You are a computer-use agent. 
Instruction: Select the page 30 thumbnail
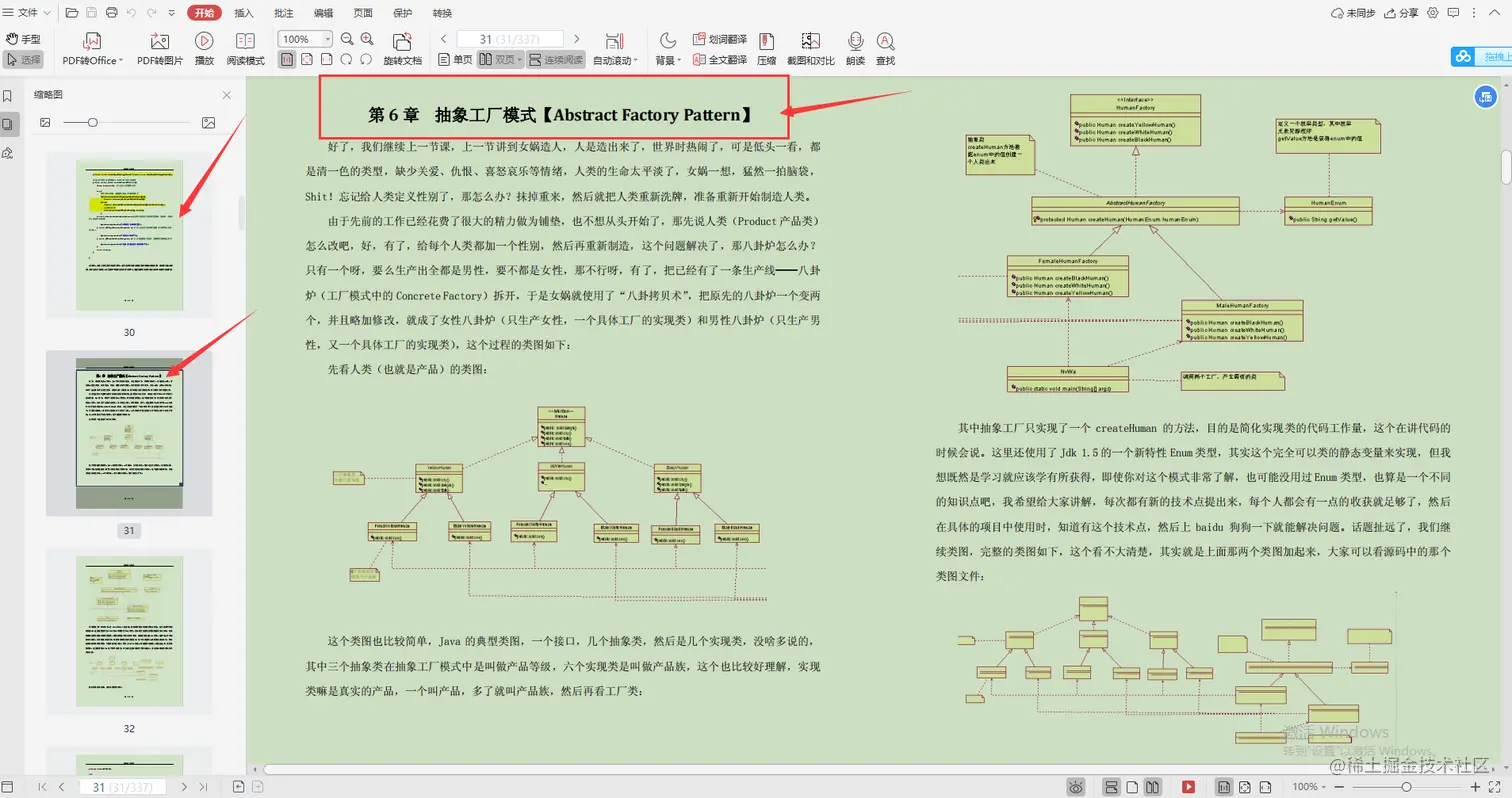pyautogui.click(x=129, y=234)
